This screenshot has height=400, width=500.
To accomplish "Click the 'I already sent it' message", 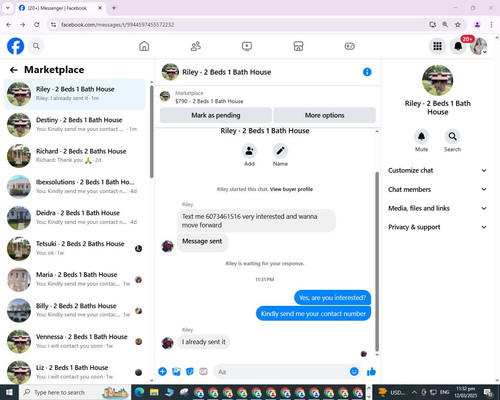I will point(204,342).
